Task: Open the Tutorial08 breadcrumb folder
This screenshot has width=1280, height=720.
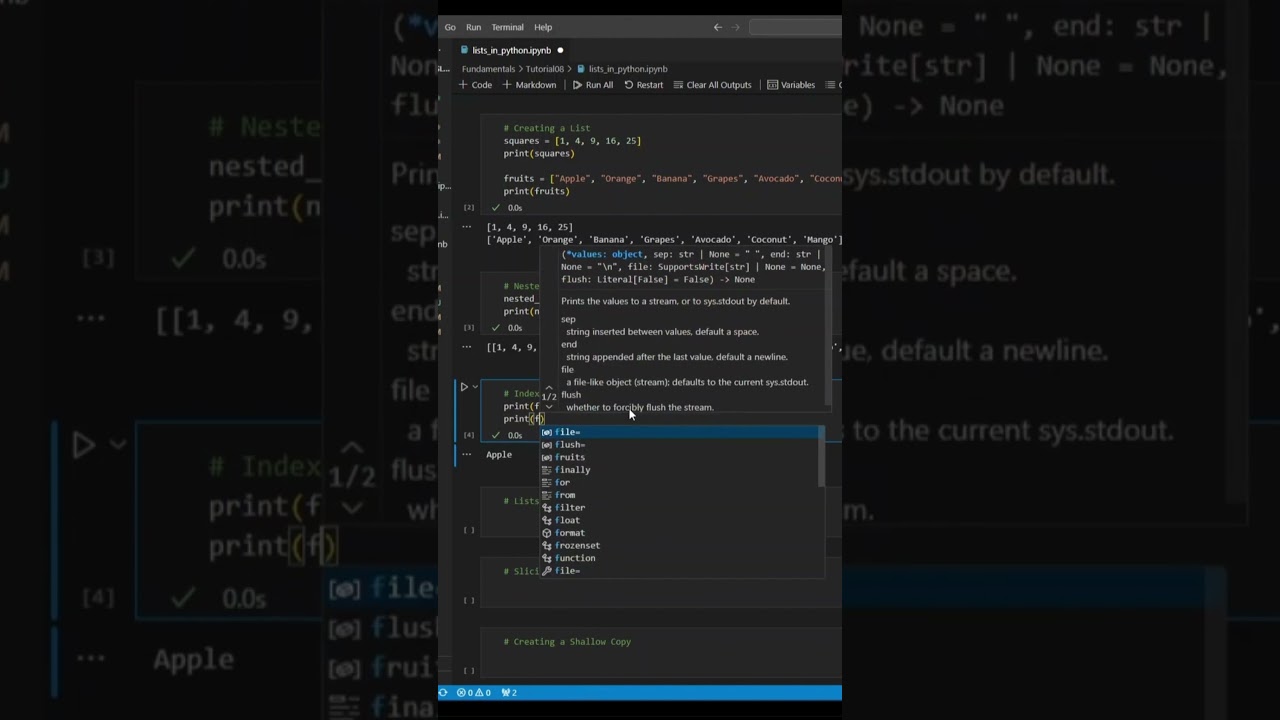Action: click(x=545, y=69)
